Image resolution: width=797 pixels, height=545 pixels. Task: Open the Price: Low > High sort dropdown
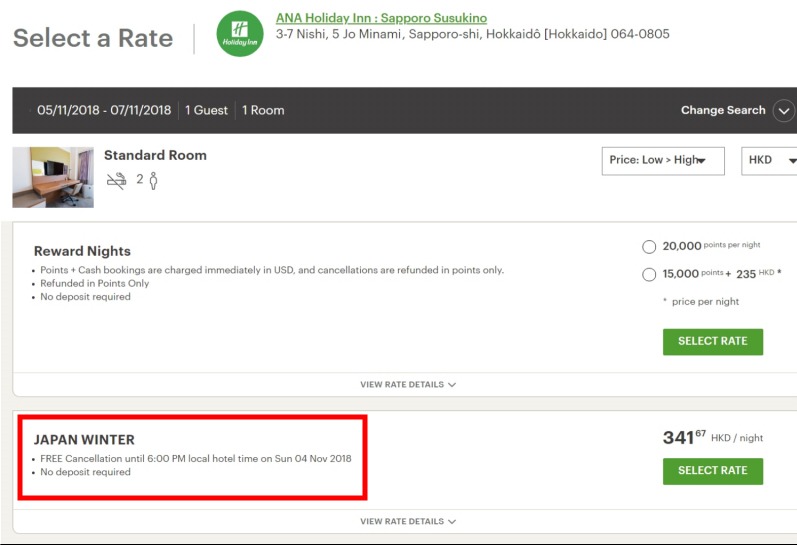click(662, 160)
